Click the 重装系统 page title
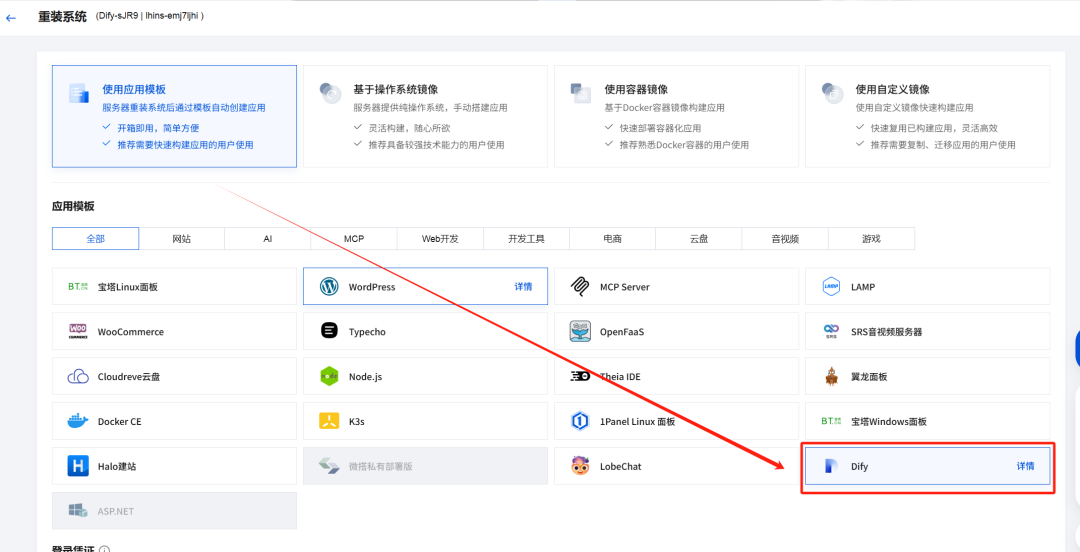 pyautogui.click(x=62, y=17)
